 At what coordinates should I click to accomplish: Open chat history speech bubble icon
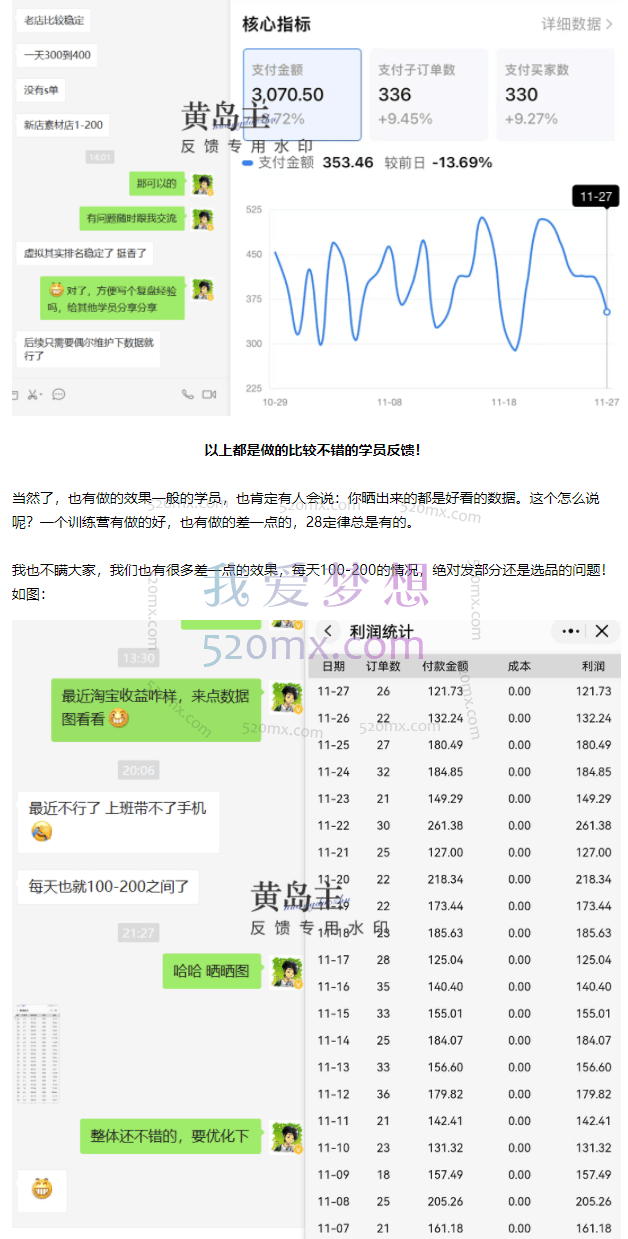(x=58, y=395)
